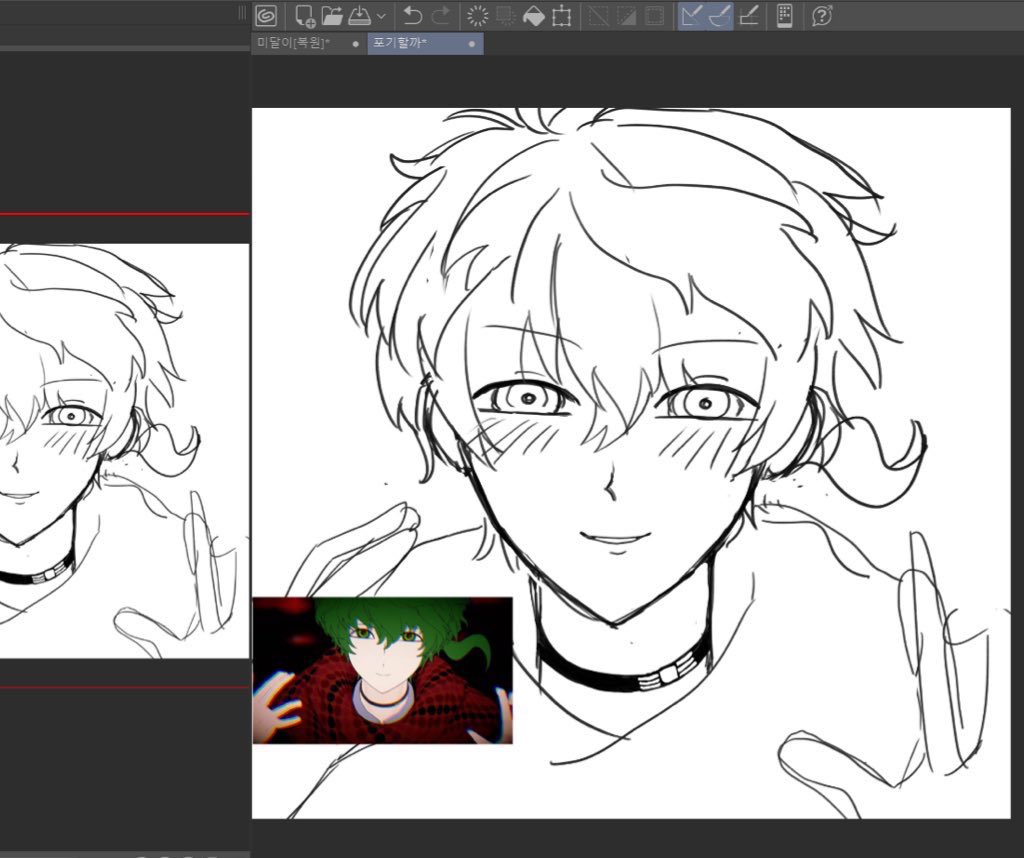Close the 포기할까* tab via its dot
This screenshot has height=858, width=1024.
click(472, 44)
